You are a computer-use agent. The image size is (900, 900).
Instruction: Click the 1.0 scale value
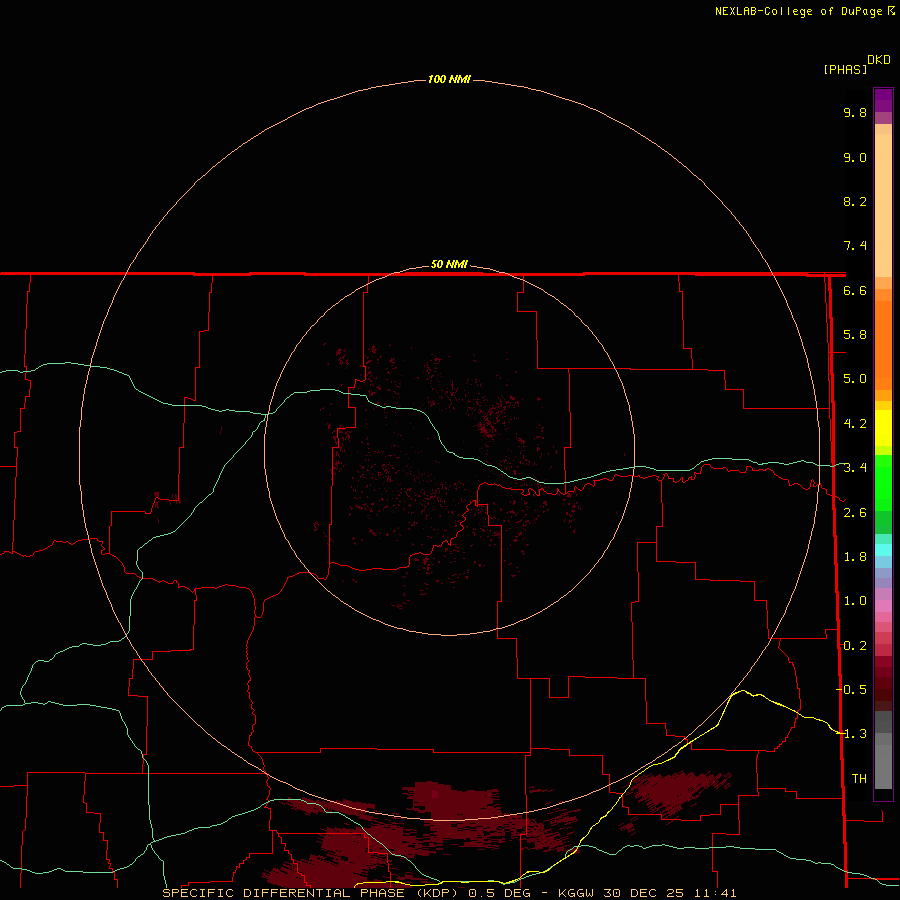[855, 601]
